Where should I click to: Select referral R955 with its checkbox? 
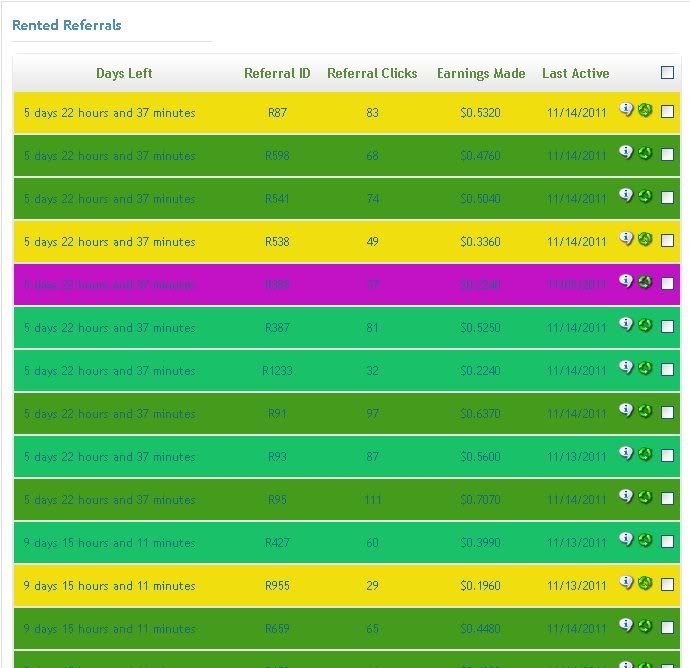pyautogui.click(x=667, y=585)
